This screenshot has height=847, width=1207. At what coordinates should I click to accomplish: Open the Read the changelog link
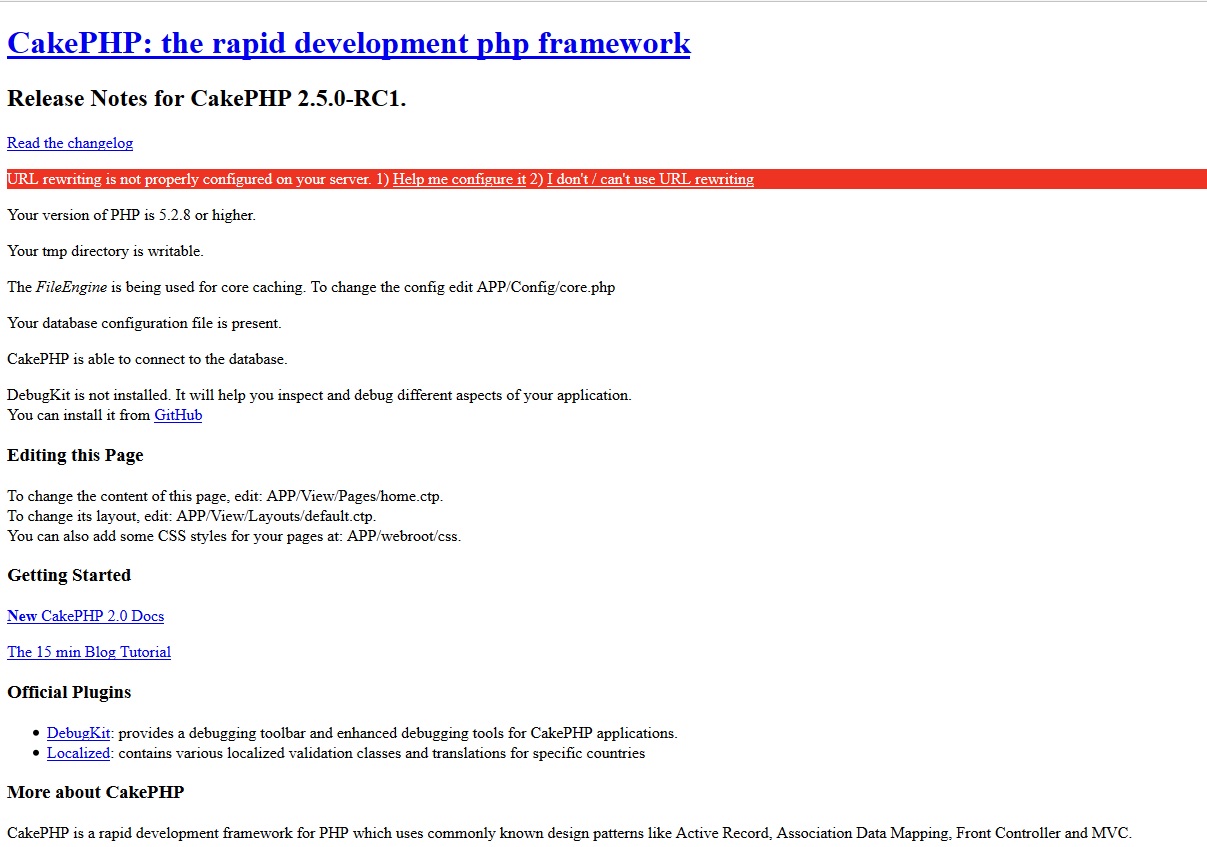tap(70, 143)
